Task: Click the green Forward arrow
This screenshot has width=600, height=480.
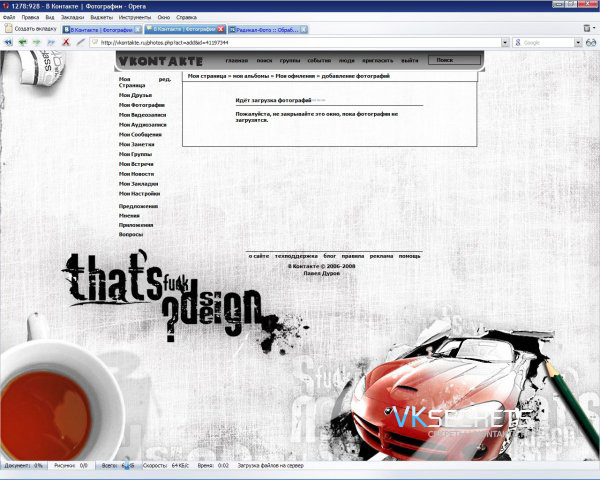Action: pos(37,42)
